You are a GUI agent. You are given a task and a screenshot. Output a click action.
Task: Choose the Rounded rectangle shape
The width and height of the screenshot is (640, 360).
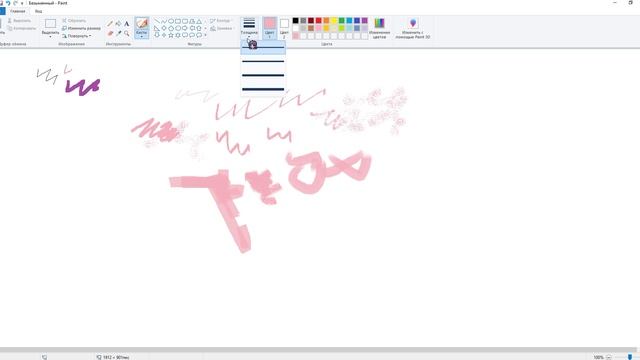click(185, 21)
